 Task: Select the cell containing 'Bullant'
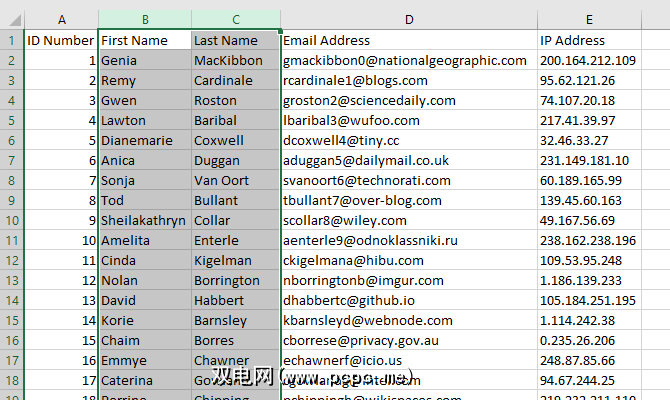(236, 200)
